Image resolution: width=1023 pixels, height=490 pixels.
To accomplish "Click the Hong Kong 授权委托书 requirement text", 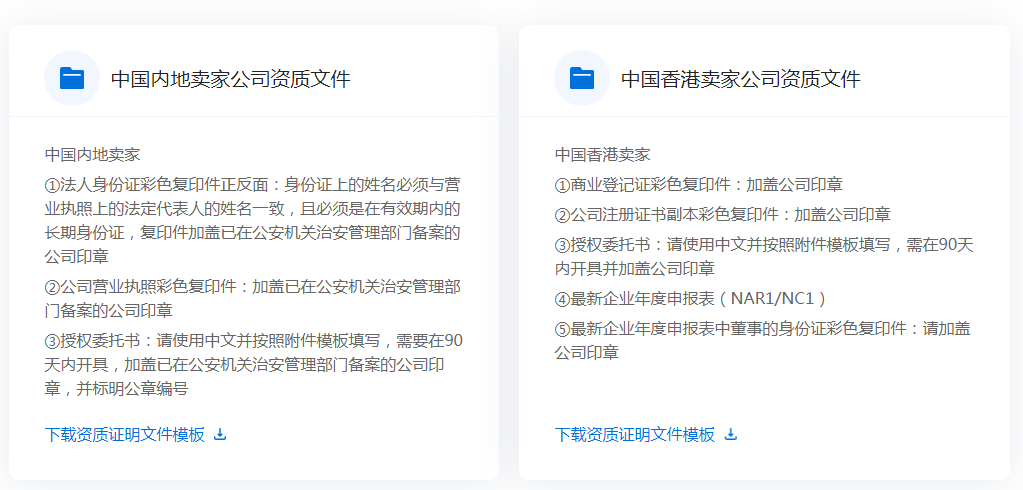I will coord(764,256).
